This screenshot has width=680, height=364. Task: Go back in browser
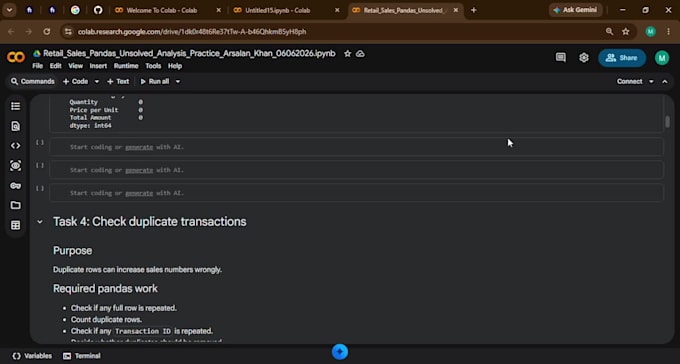(11, 32)
